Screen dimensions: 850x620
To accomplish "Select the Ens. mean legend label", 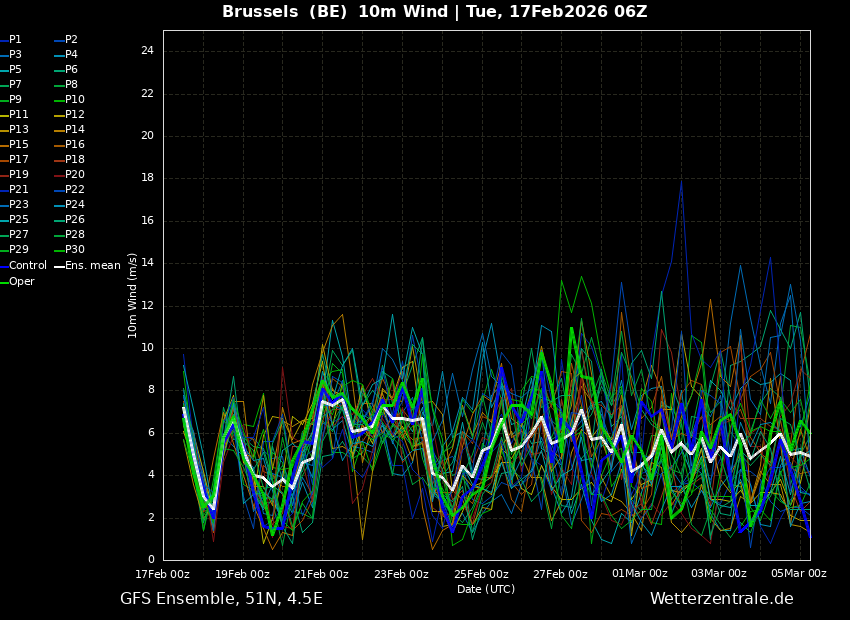I will tap(92, 266).
